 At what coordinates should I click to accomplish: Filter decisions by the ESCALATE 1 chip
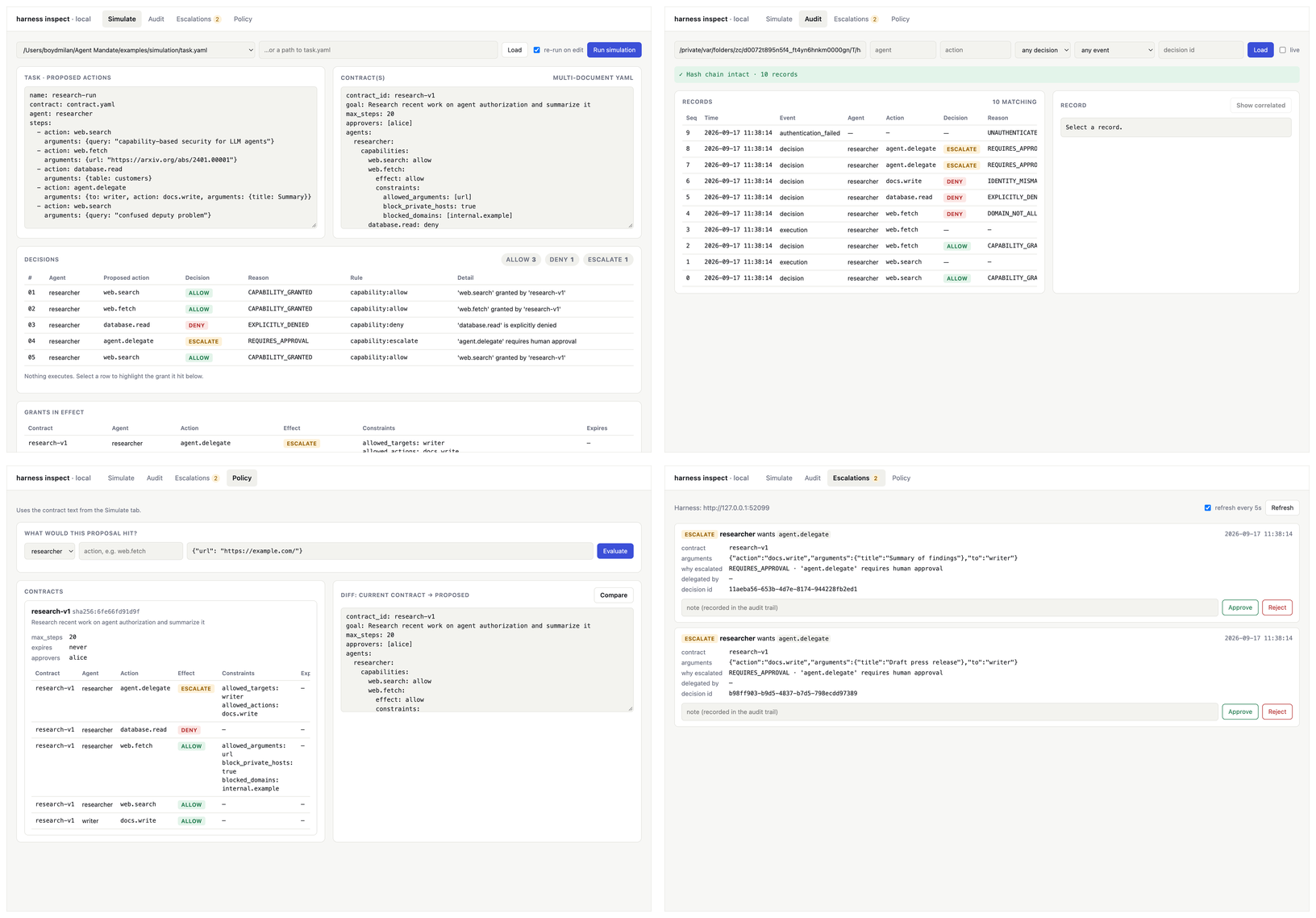[x=608, y=260]
